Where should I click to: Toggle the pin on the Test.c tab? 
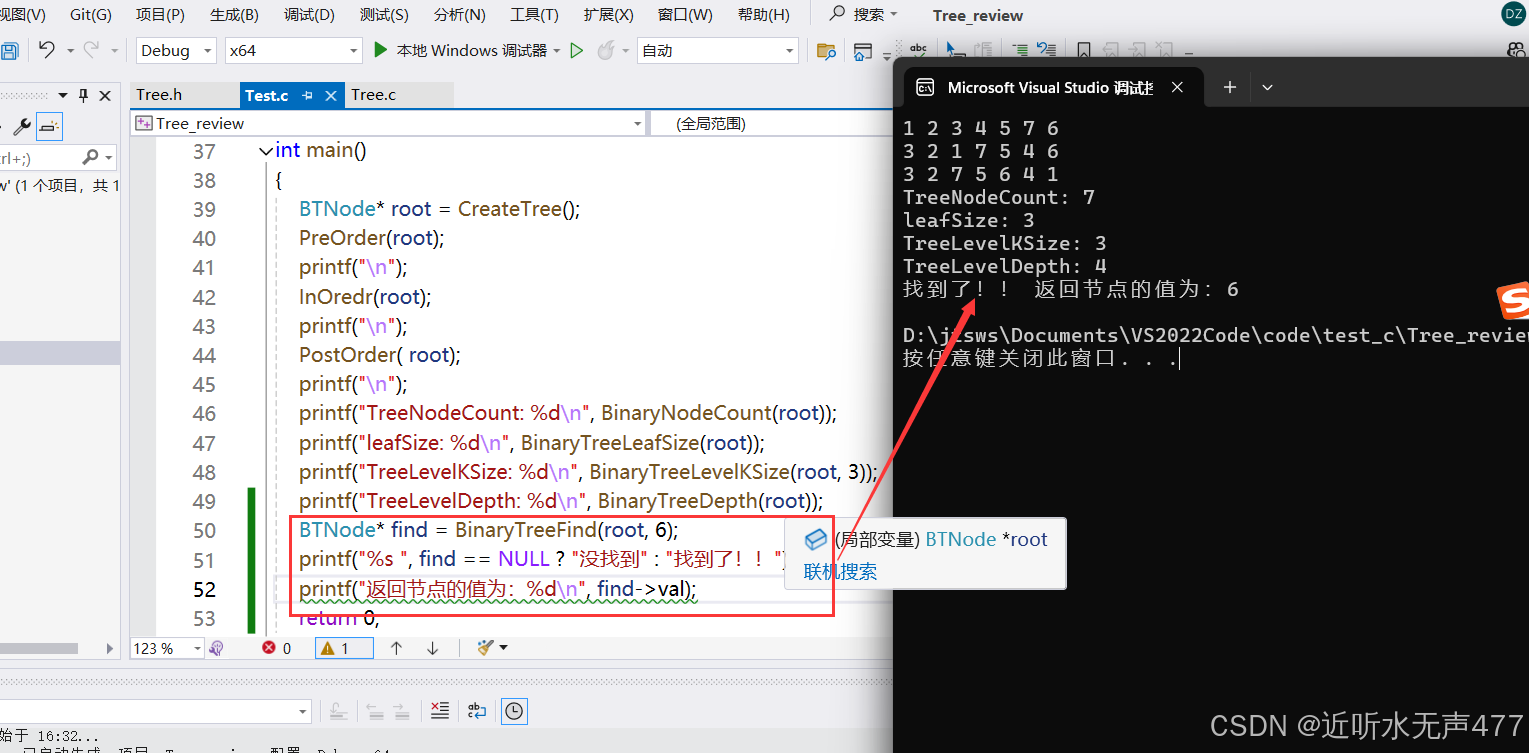pyautogui.click(x=309, y=95)
